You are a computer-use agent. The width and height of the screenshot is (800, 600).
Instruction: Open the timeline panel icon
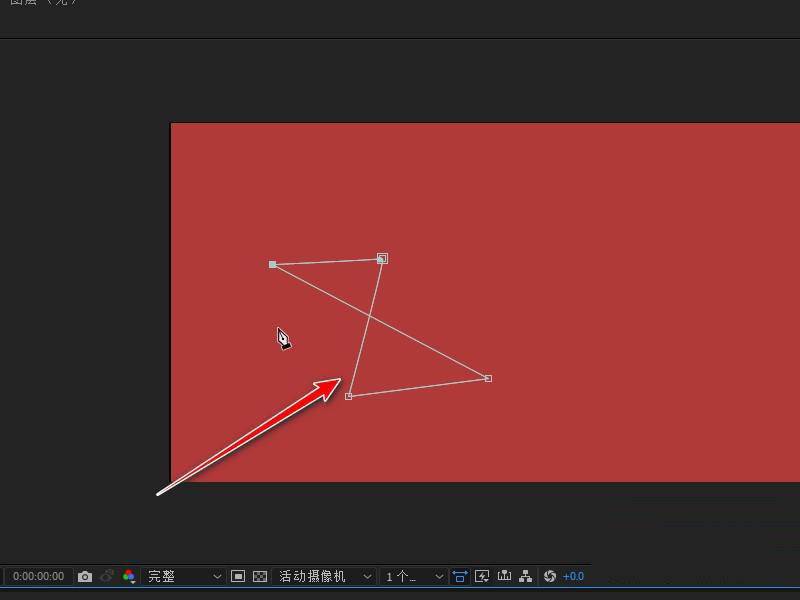click(x=504, y=577)
